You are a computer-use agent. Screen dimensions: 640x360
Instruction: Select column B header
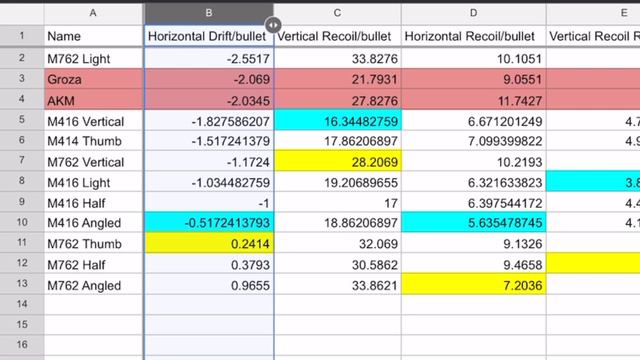point(209,13)
